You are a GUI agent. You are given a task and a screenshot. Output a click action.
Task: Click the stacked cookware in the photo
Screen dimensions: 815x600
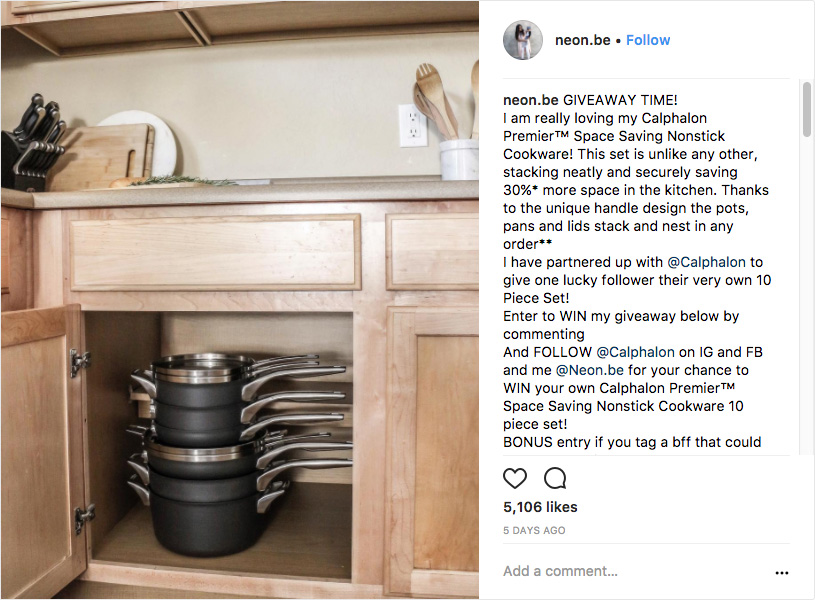point(240,450)
